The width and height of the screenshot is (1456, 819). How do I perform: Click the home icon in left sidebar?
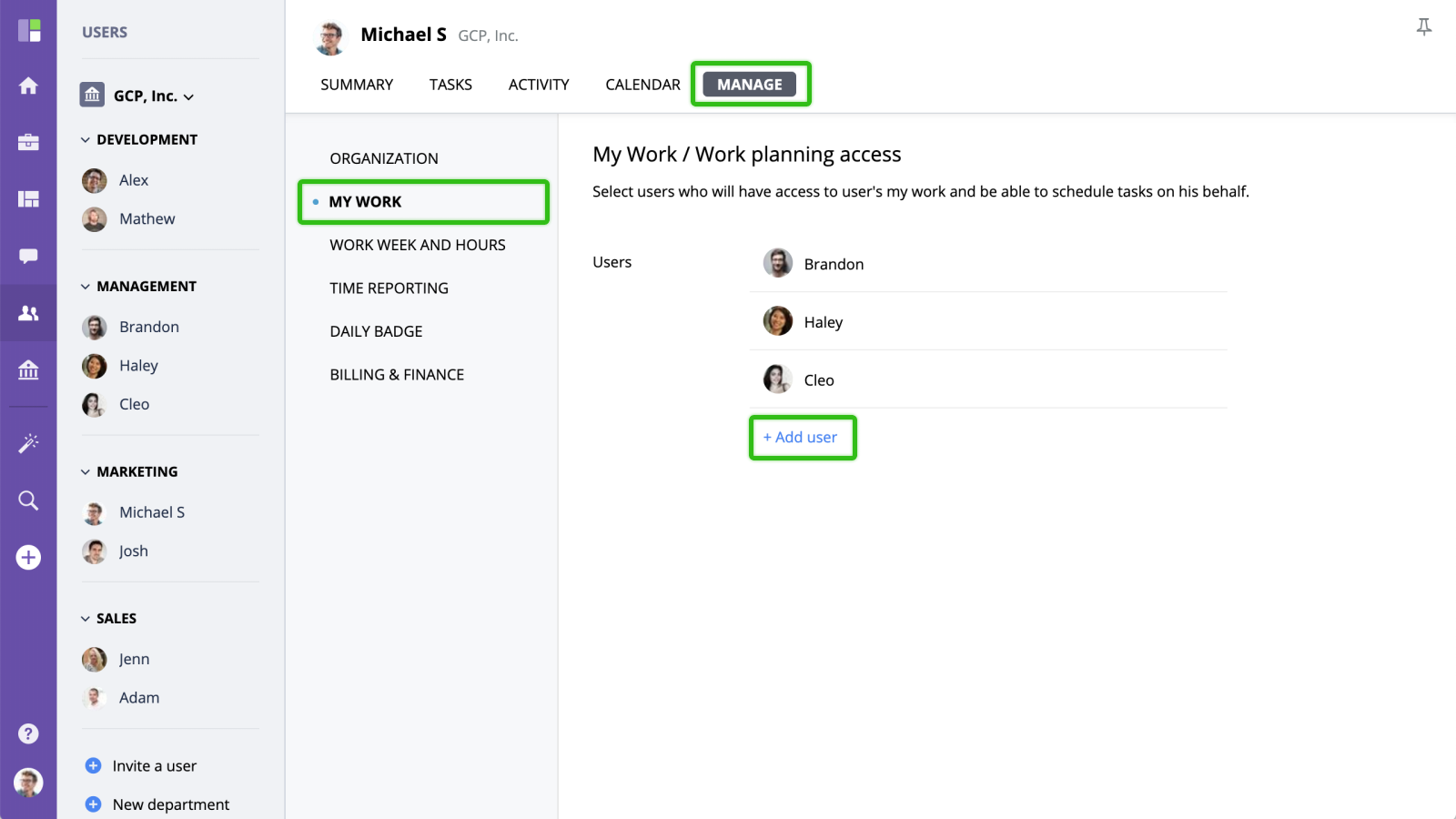pyautogui.click(x=28, y=86)
